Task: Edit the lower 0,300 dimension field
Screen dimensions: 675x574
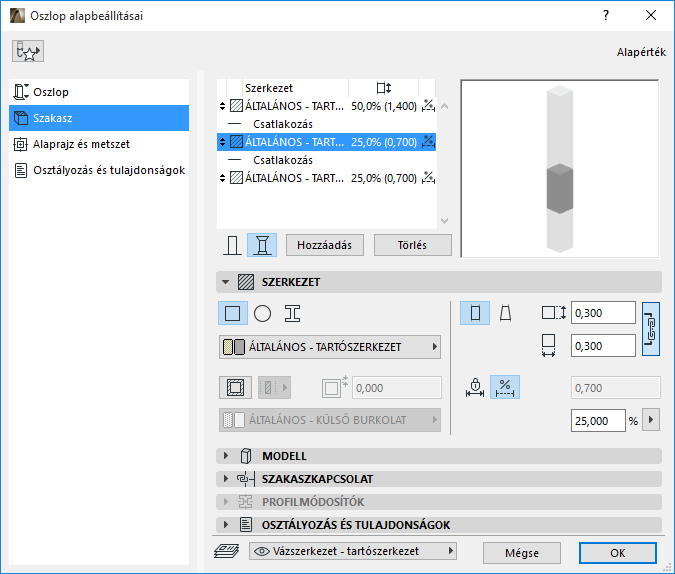Action: [x=603, y=346]
